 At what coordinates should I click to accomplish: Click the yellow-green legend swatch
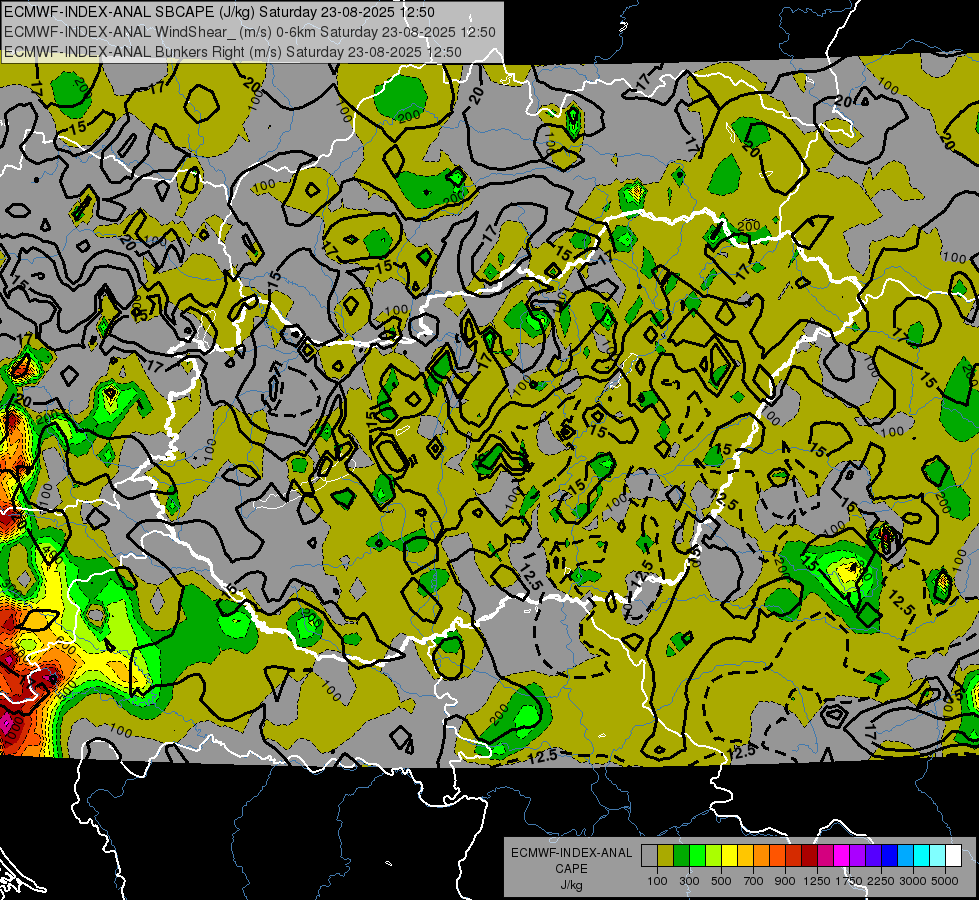pos(713,856)
